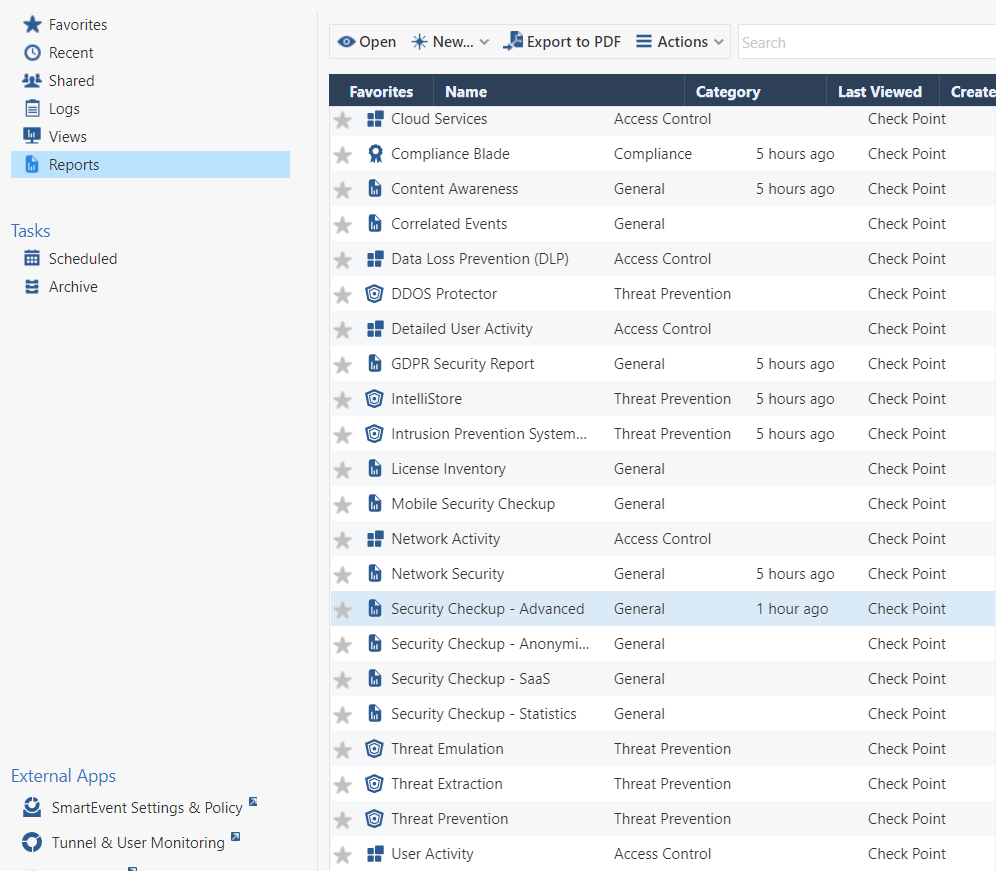The image size is (996, 871).
Task: Launch Tunnel & User Monitoring app
Action: coord(138,842)
